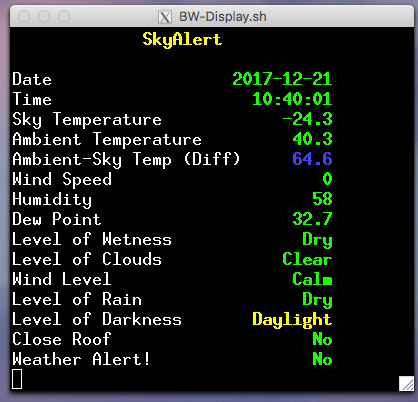The height and width of the screenshot is (402, 418).
Task: Click Level of Rain label
Action: pyautogui.click(x=77, y=299)
